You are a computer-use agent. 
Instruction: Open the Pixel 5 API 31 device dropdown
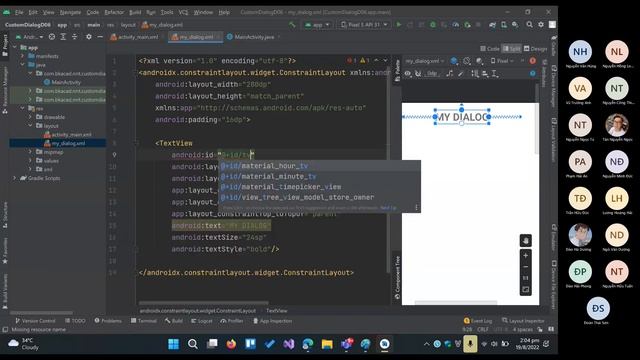(x=364, y=25)
